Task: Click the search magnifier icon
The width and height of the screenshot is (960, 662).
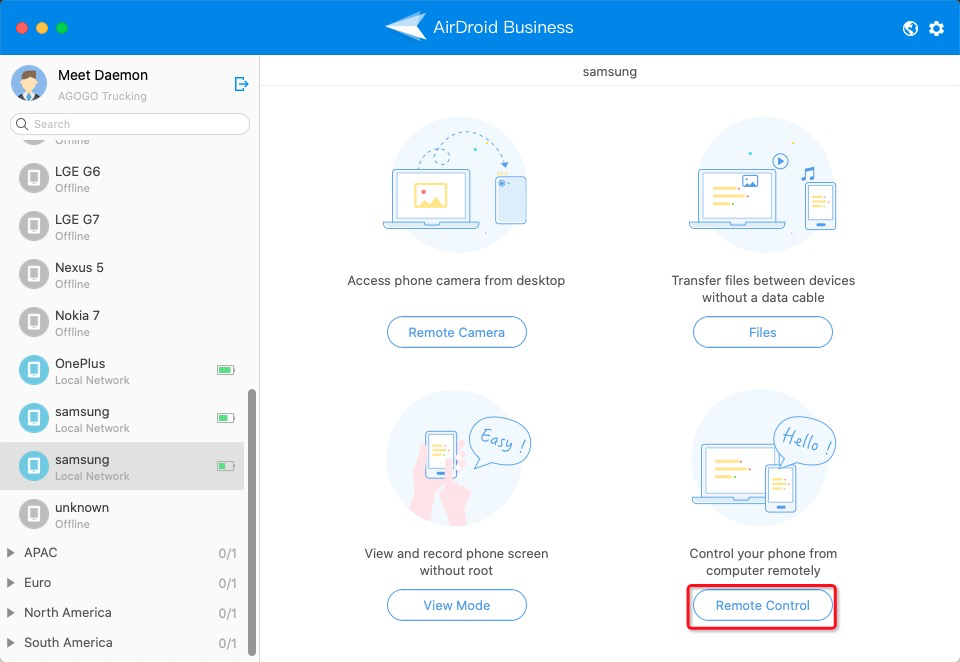Action: (22, 124)
